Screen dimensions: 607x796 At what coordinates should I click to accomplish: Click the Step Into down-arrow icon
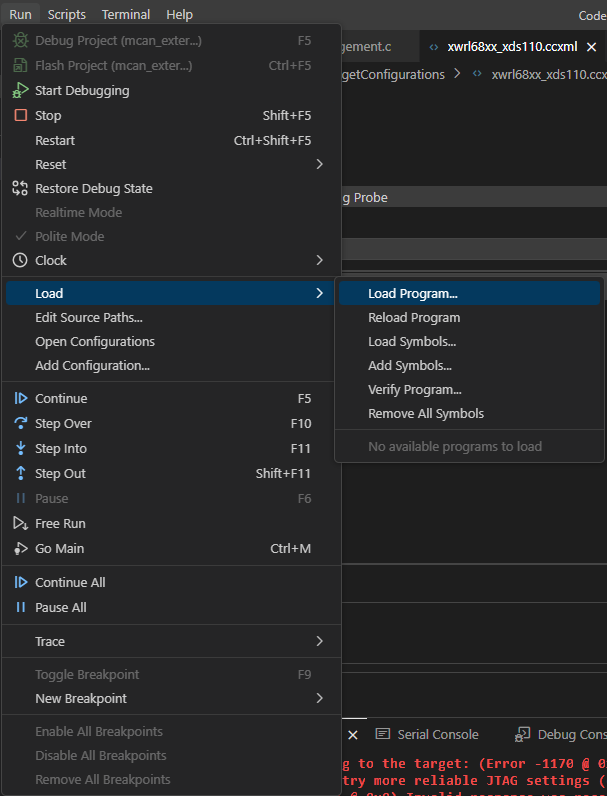pos(20,448)
